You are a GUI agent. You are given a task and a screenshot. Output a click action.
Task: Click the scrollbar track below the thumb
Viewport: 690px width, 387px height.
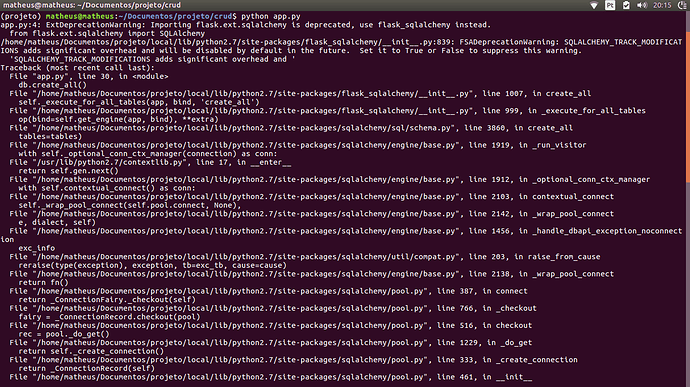tap(688, 284)
